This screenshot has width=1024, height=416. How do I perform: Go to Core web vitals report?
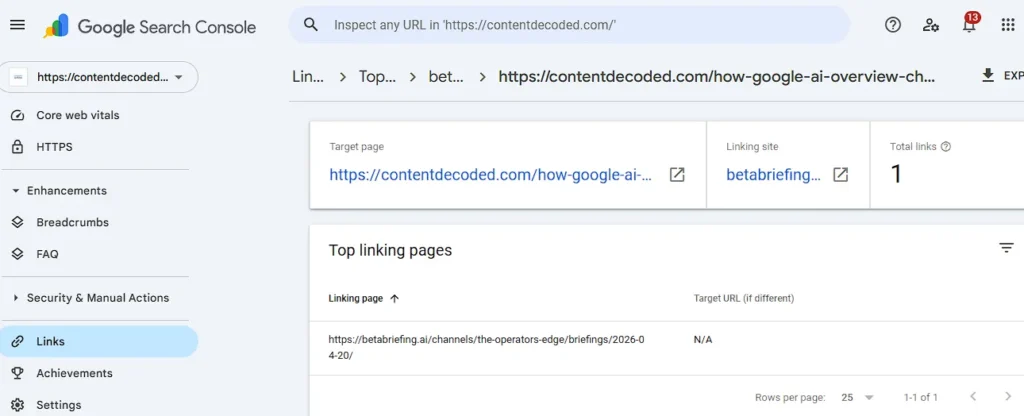coord(78,115)
